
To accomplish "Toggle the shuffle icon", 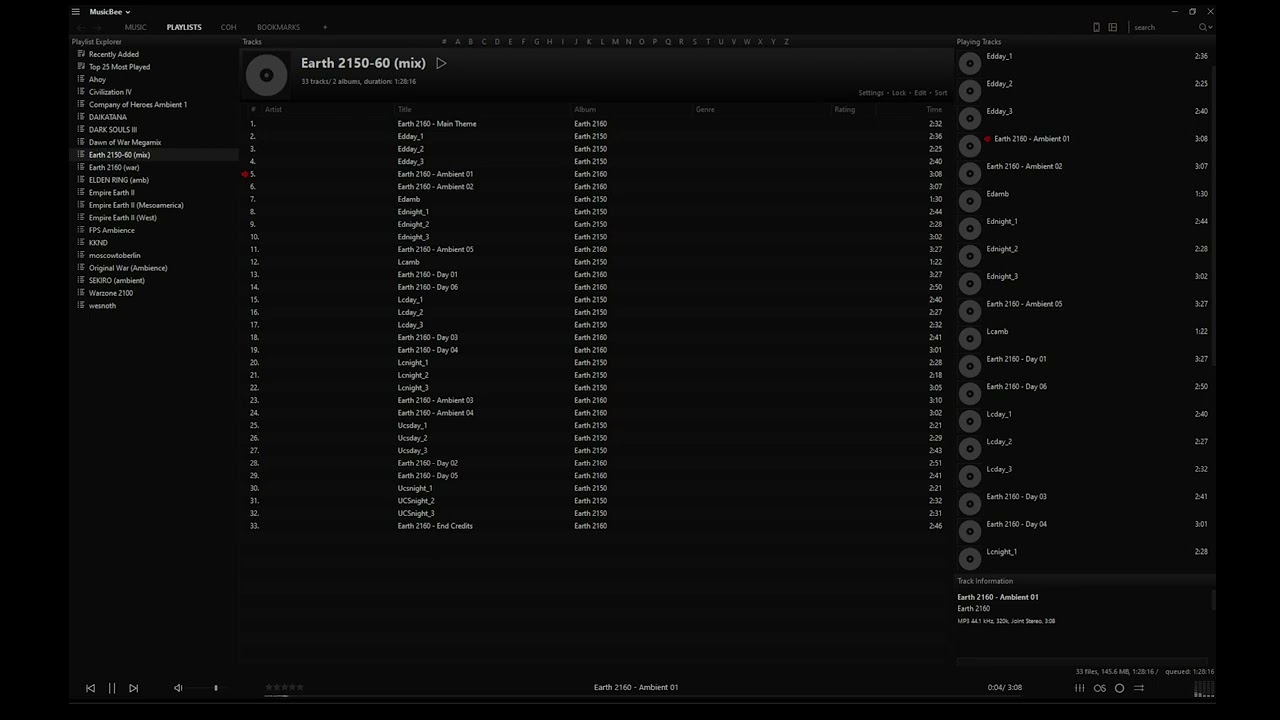I will [x=1138, y=688].
